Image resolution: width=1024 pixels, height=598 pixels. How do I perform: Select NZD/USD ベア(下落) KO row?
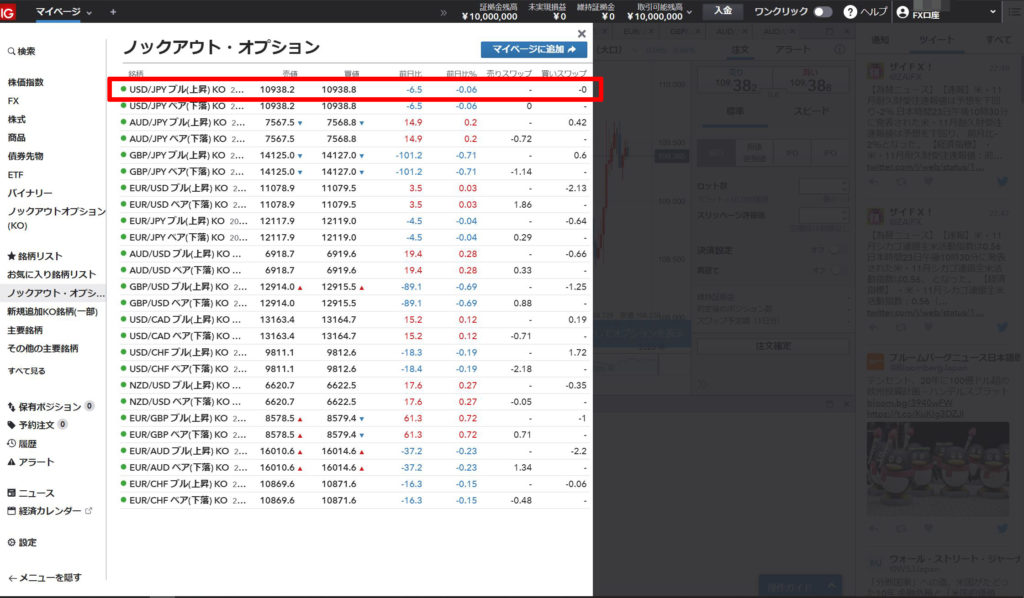pyautogui.click(x=354, y=401)
